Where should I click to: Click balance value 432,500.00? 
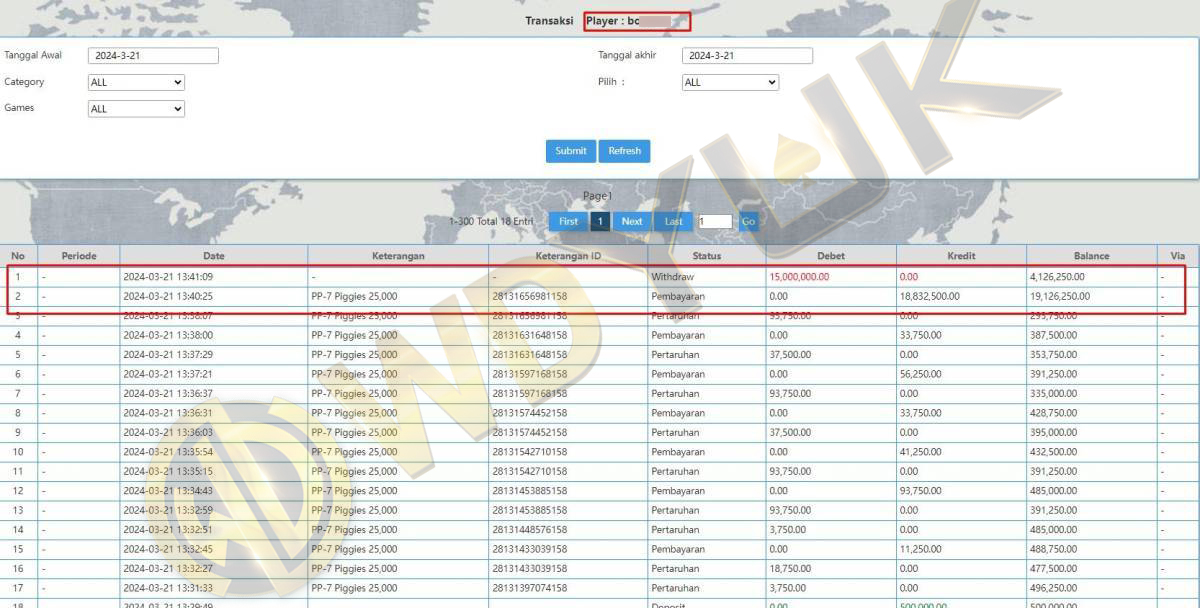(x=1055, y=452)
